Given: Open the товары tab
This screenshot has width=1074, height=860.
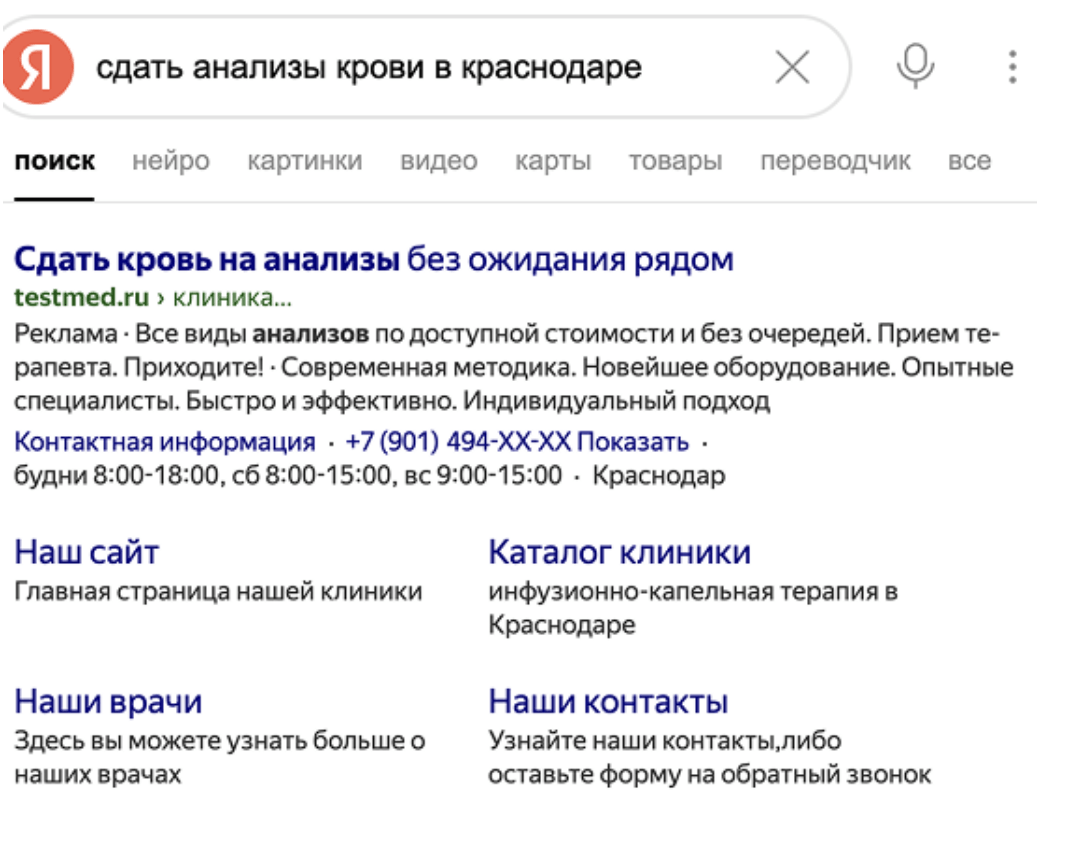Looking at the screenshot, I should point(675,161).
